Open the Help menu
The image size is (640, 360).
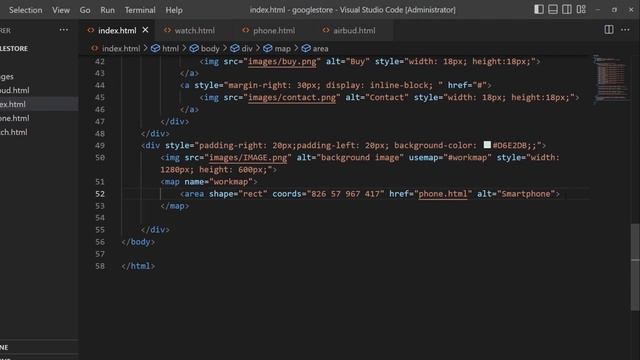[x=174, y=10]
